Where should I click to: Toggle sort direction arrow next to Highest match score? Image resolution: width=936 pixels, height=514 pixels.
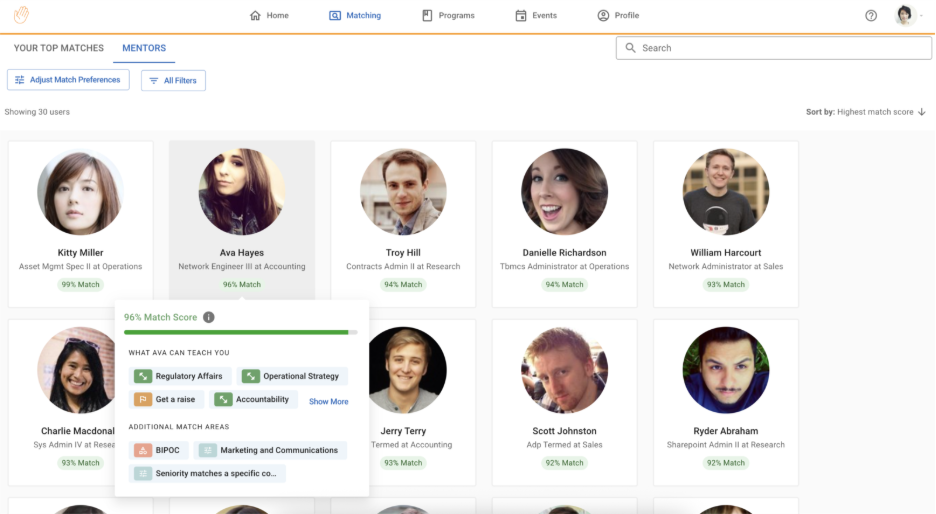pyautogui.click(x=922, y=112)
